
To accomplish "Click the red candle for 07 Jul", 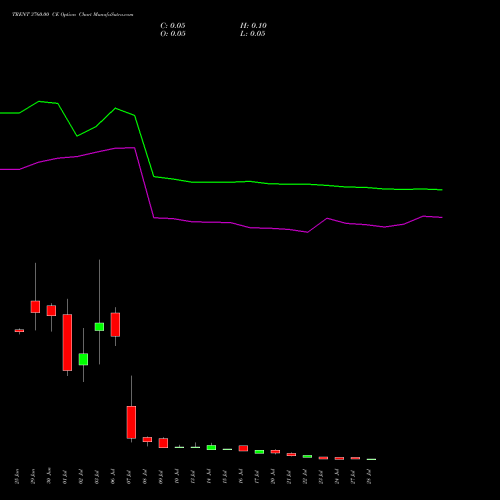I will [131, 422].
